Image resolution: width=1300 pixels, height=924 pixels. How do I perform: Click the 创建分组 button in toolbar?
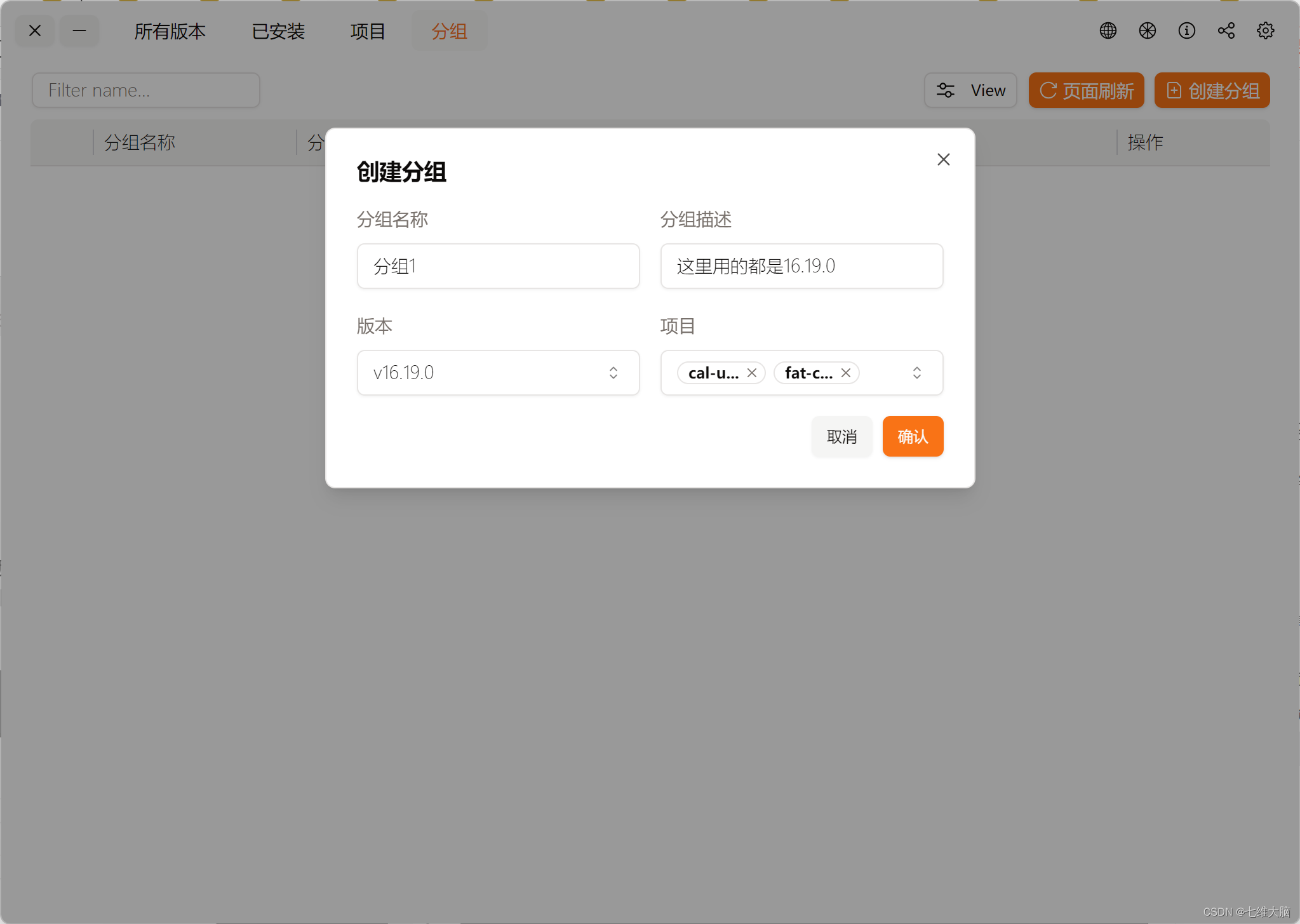tap(1212, 90)
